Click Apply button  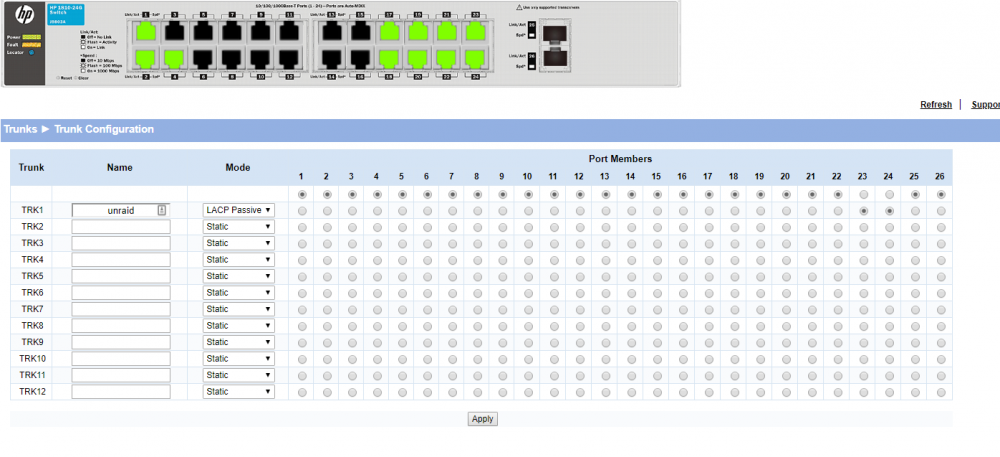482,419
